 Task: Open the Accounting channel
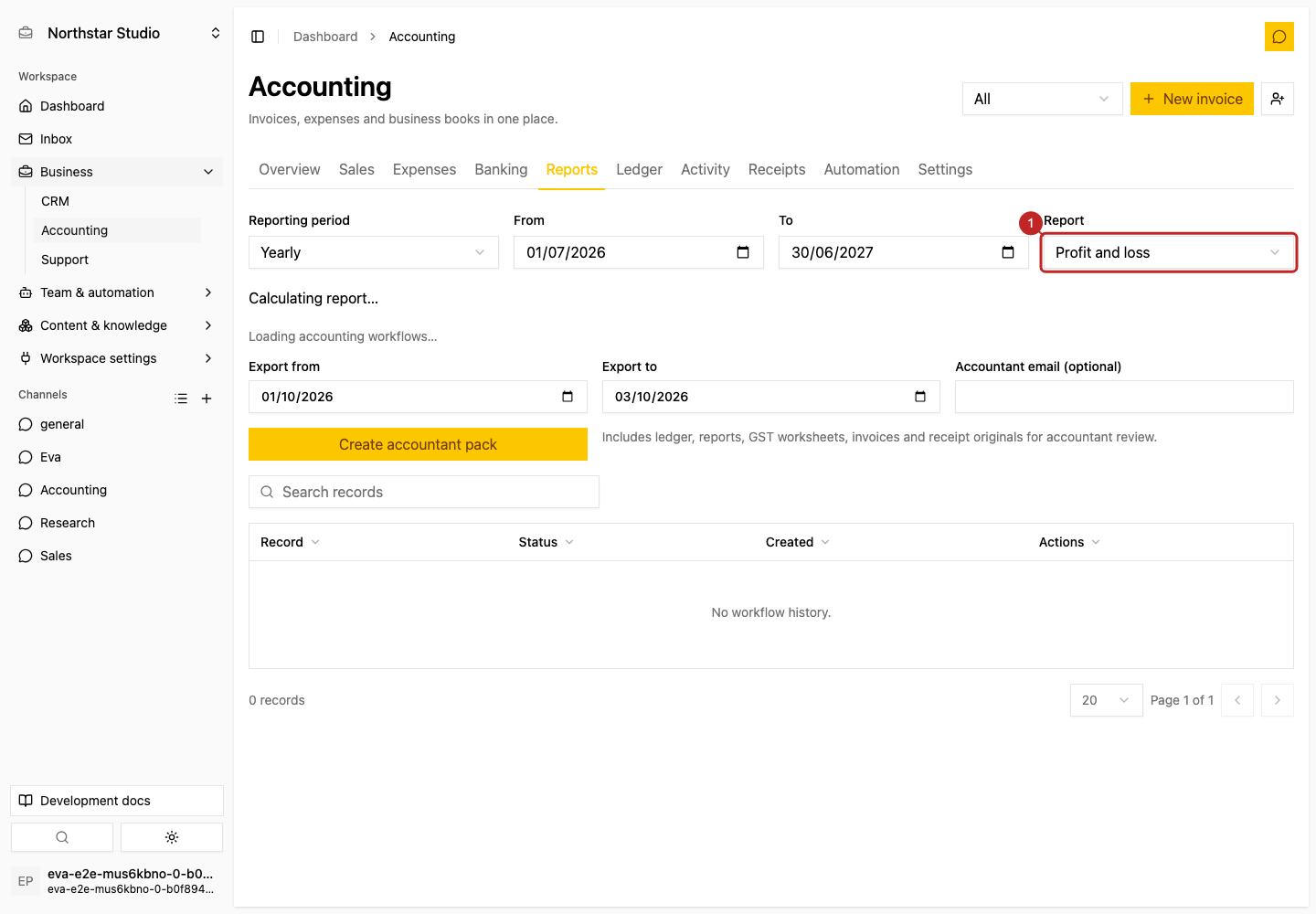click(117, 490)
